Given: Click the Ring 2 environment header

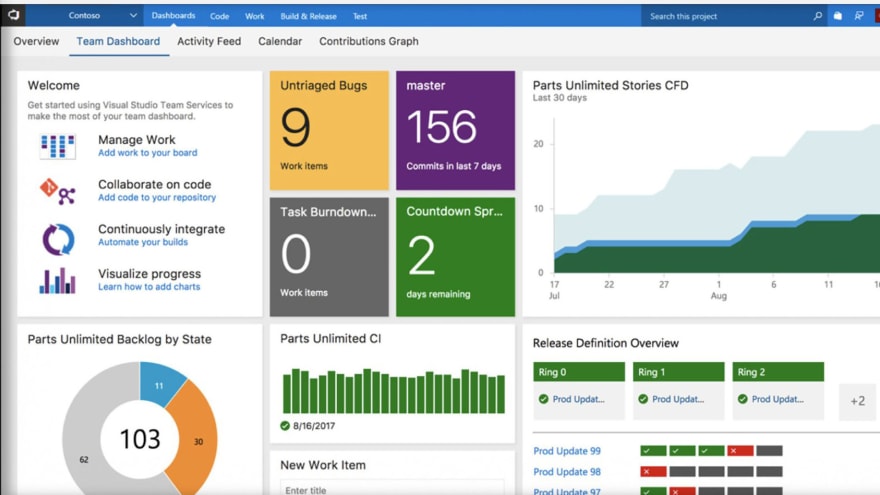Looking at the screenshot, I should (778, 372).
